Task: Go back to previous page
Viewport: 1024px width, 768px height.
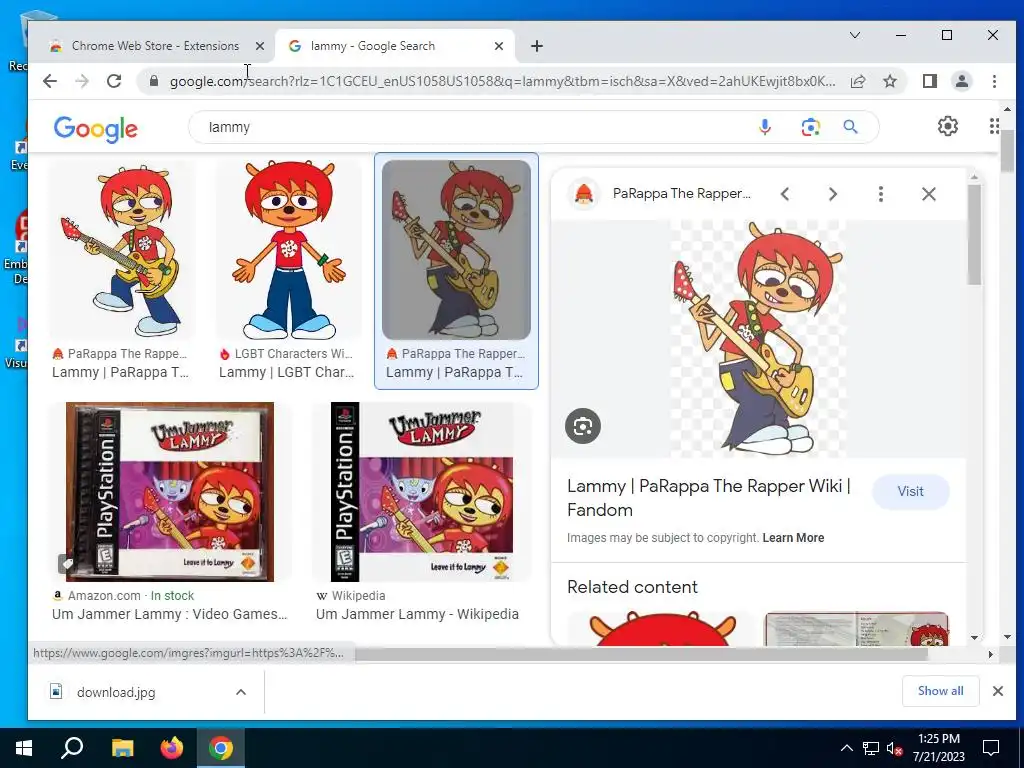Action: [50, 81]
